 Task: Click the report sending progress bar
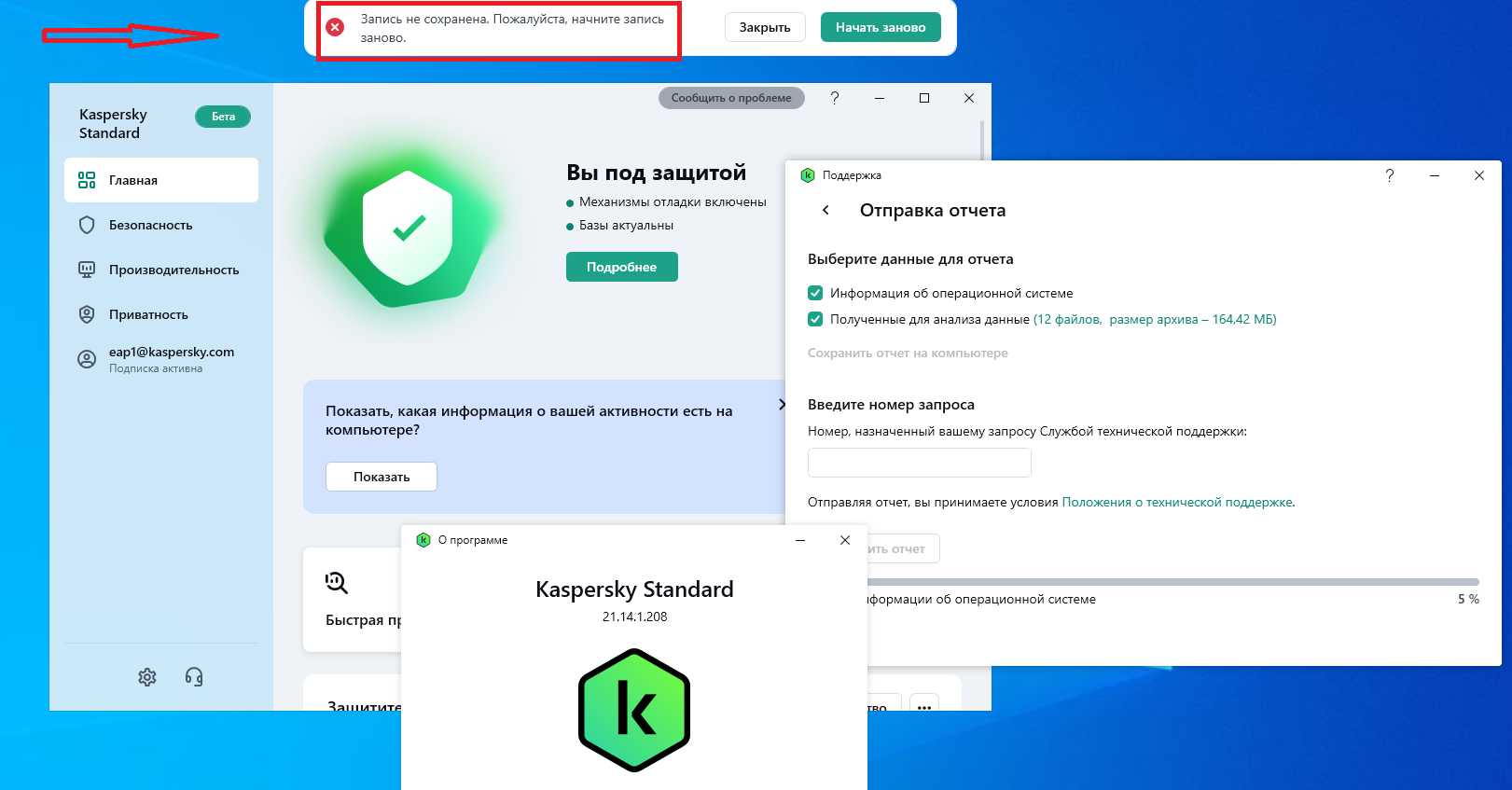point(1173,582)
